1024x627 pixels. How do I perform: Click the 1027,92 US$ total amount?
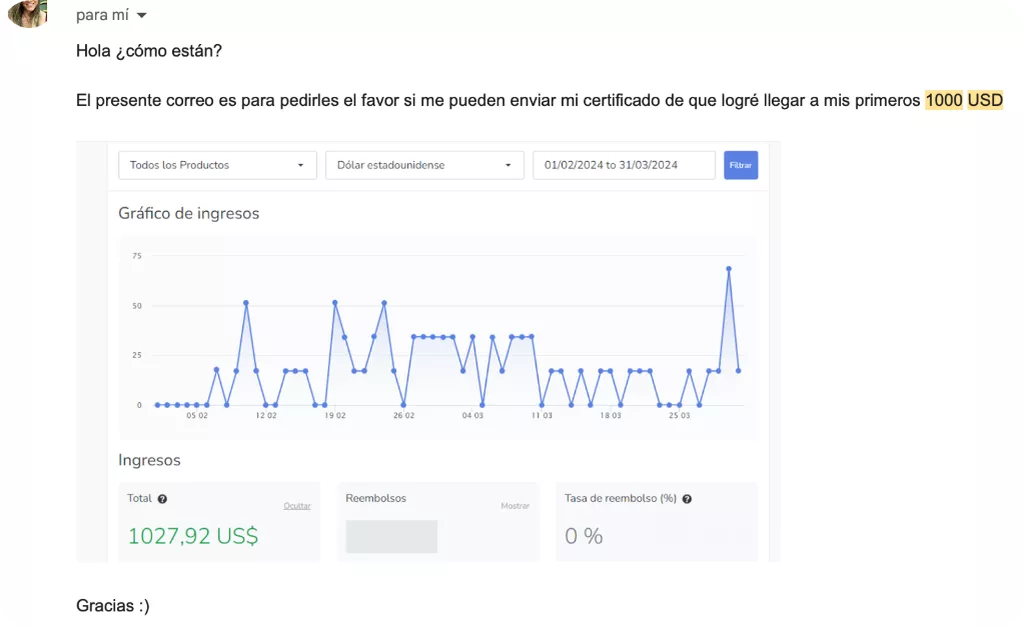[x=193, y=536]
